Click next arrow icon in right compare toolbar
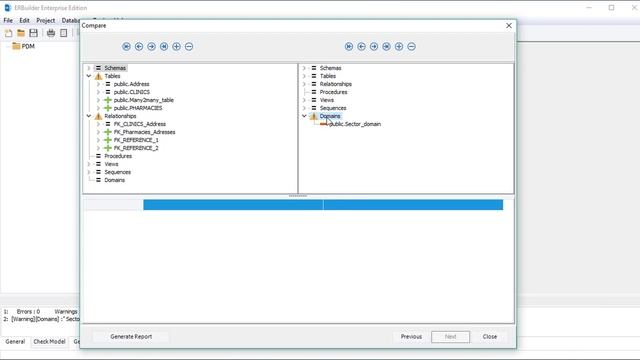640x360 pixels. (x=374, y=47)
